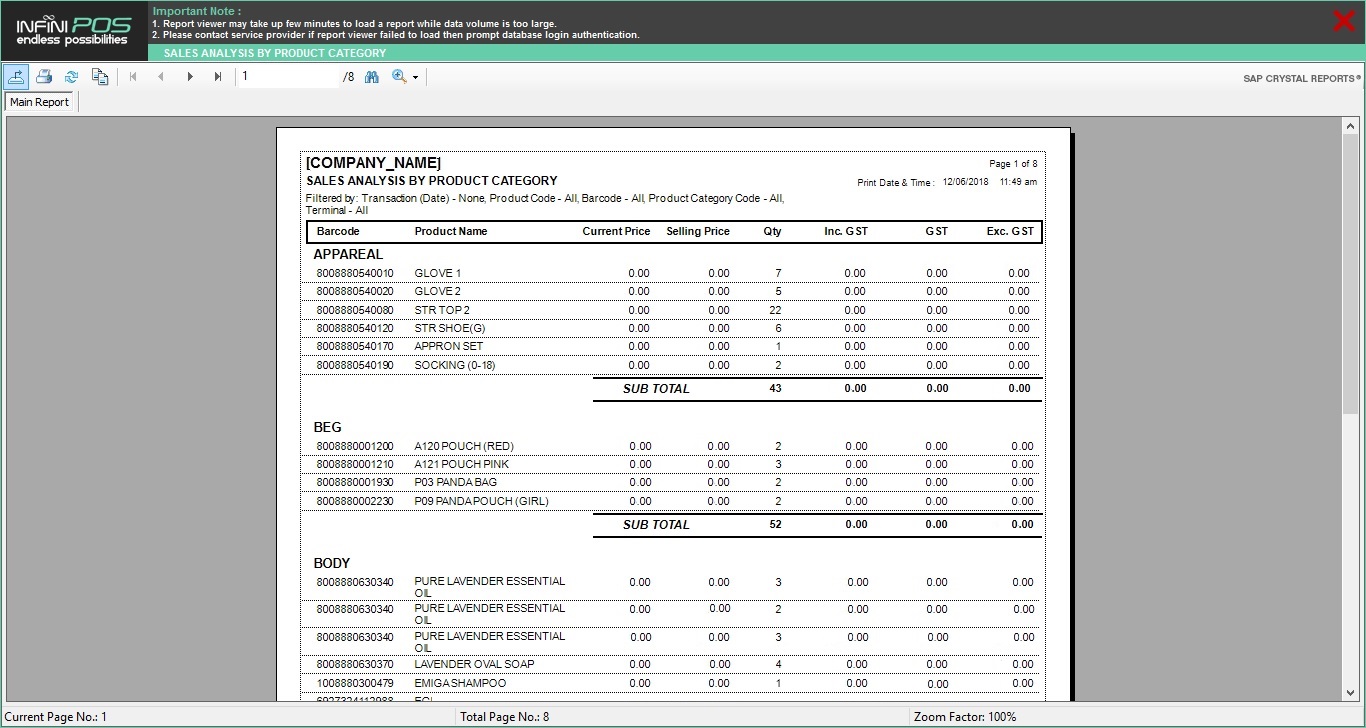Click the BEG category heading
The height and width of the screenshot is (728, 1366).
click(x=328, y=427)
